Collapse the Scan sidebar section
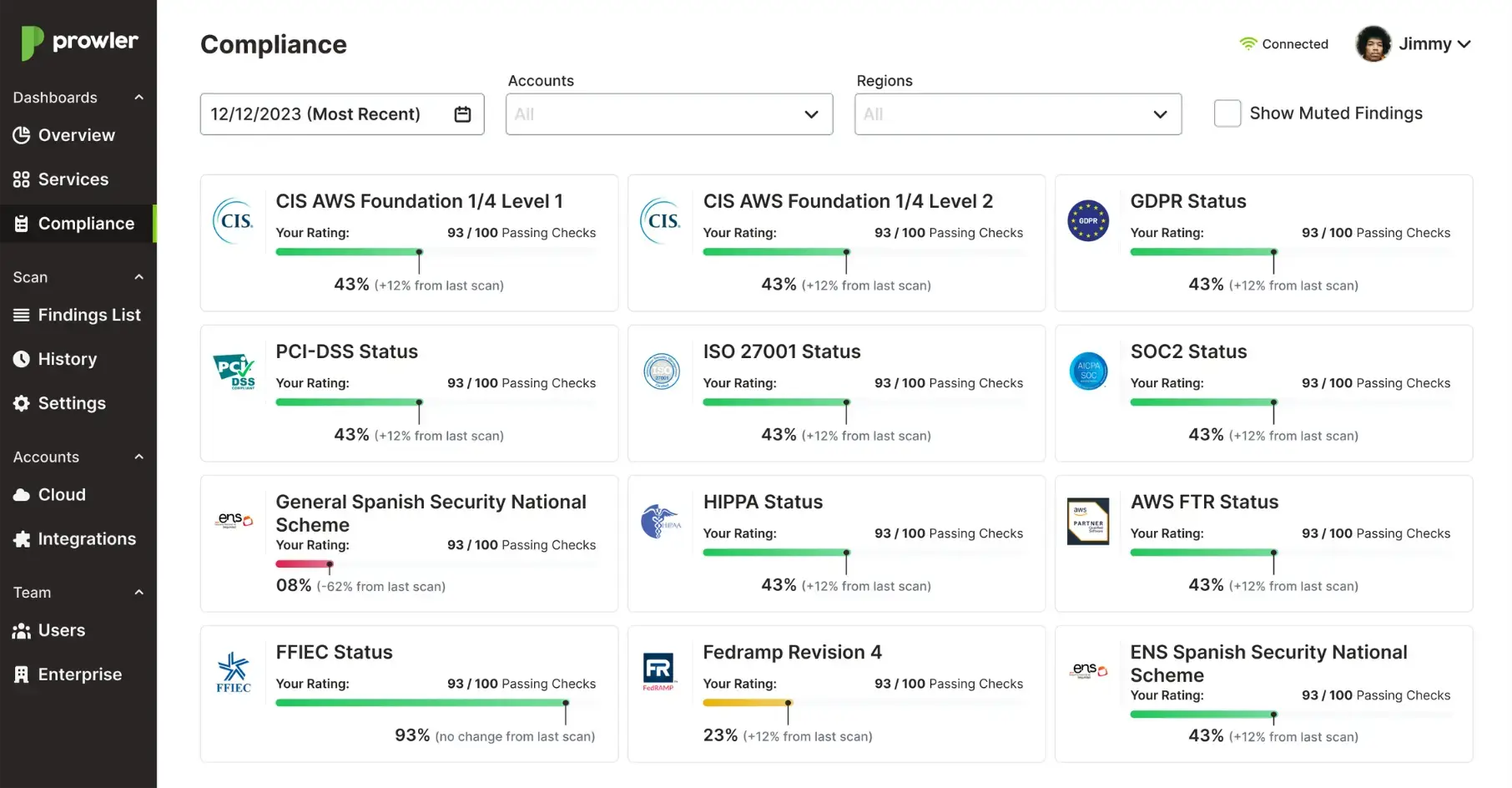 [x=139, y=277]
